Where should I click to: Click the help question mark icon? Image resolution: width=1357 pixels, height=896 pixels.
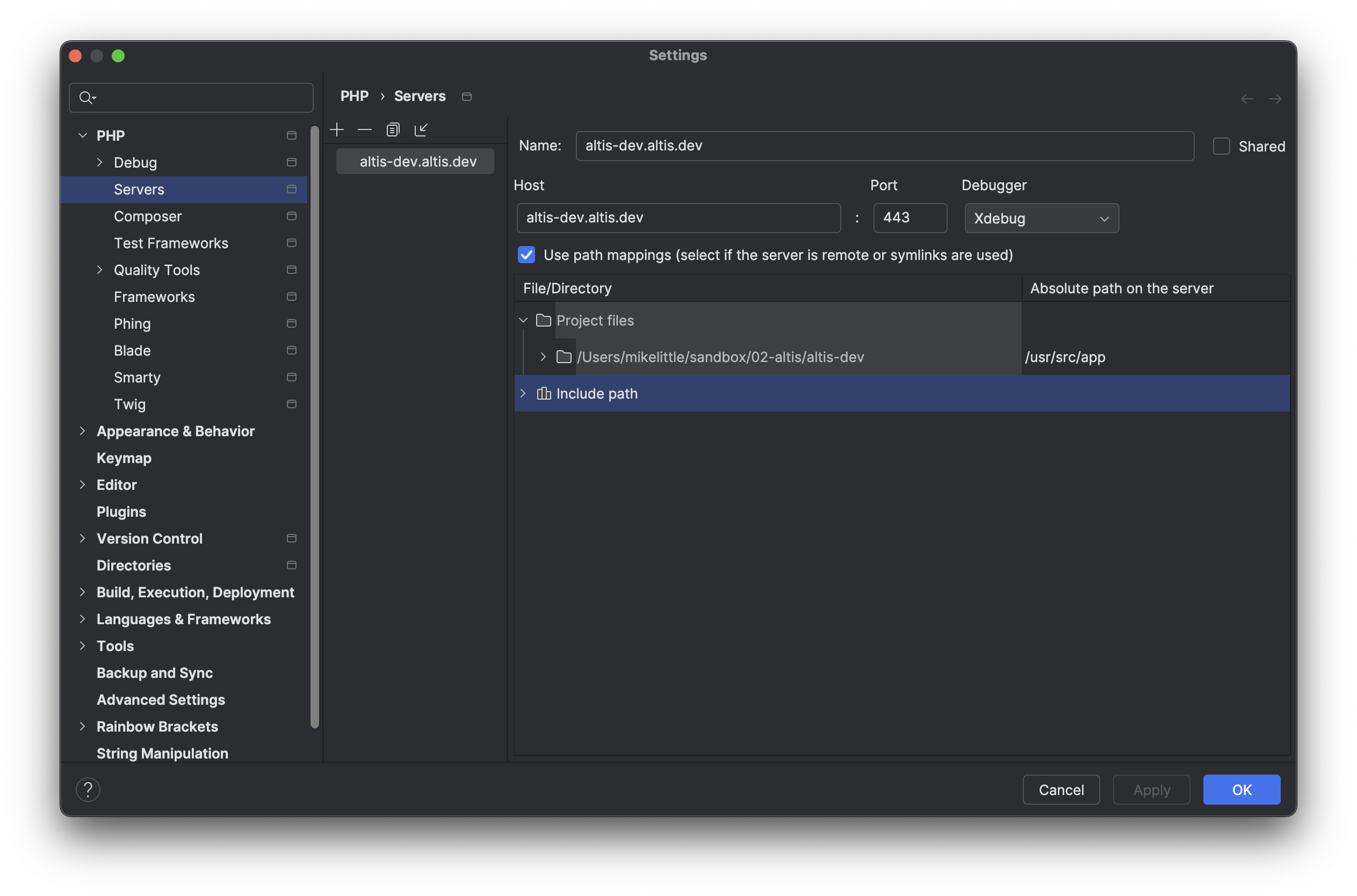point(88,790)
